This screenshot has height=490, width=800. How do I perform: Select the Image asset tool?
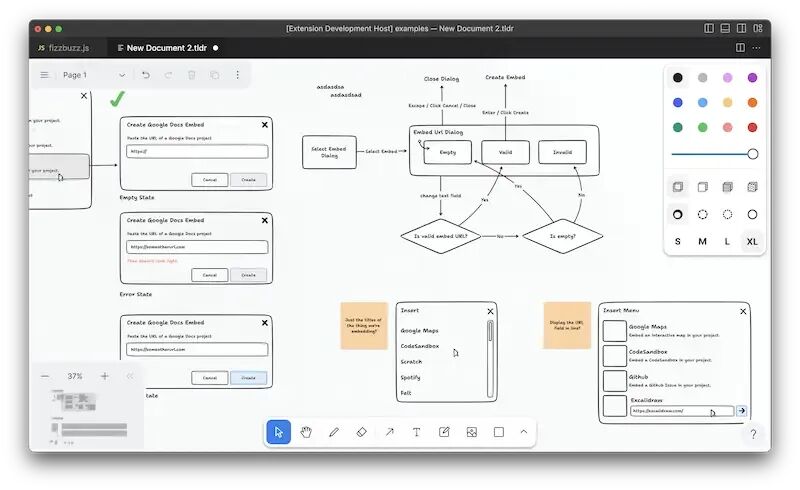(x=472, y=432)
